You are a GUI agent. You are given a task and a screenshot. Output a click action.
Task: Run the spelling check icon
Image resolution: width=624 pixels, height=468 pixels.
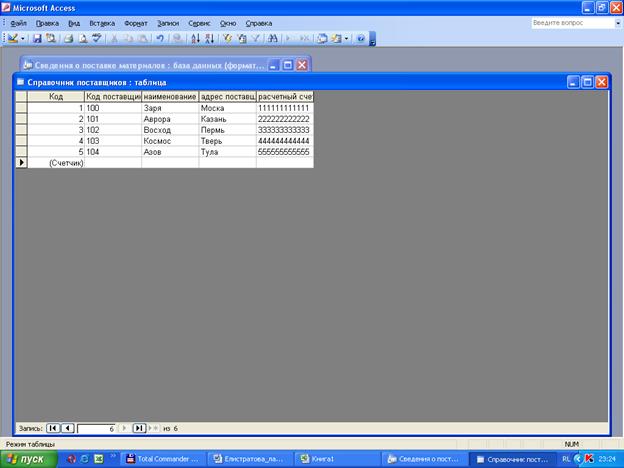(x=97, y=39)
